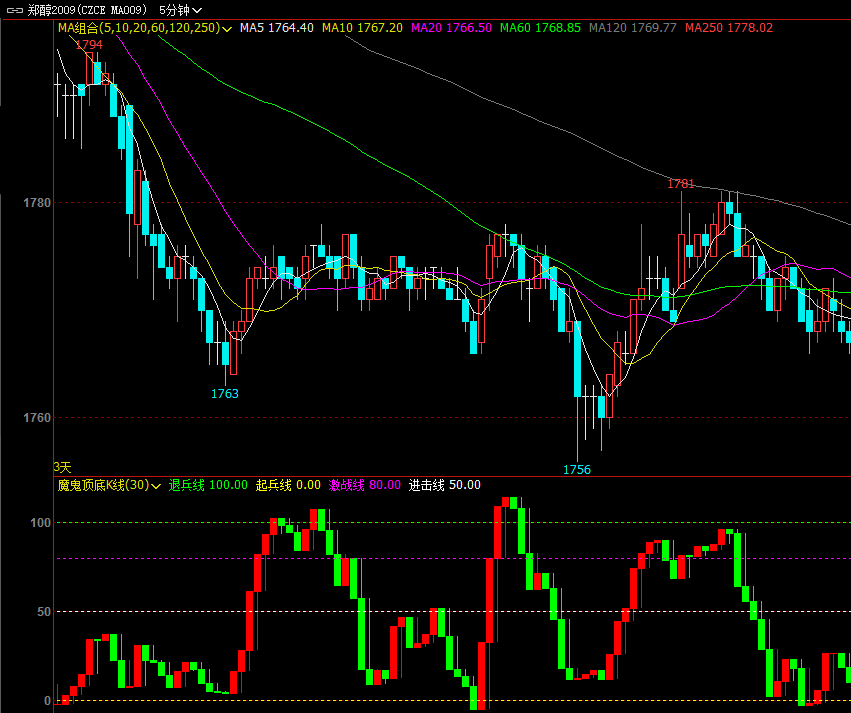Click the 退兵线 100.00 label

(208, 485)
